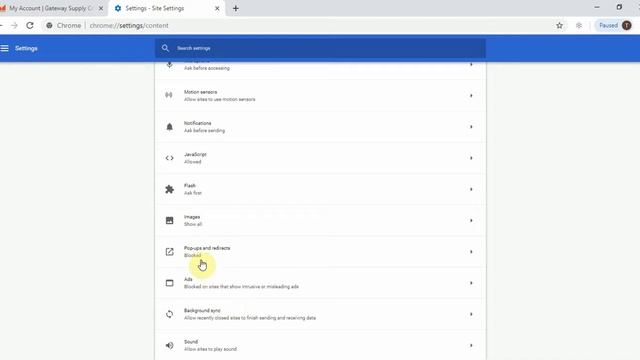Open Background sync setting label
640x360 pixels.
[202, 311]
